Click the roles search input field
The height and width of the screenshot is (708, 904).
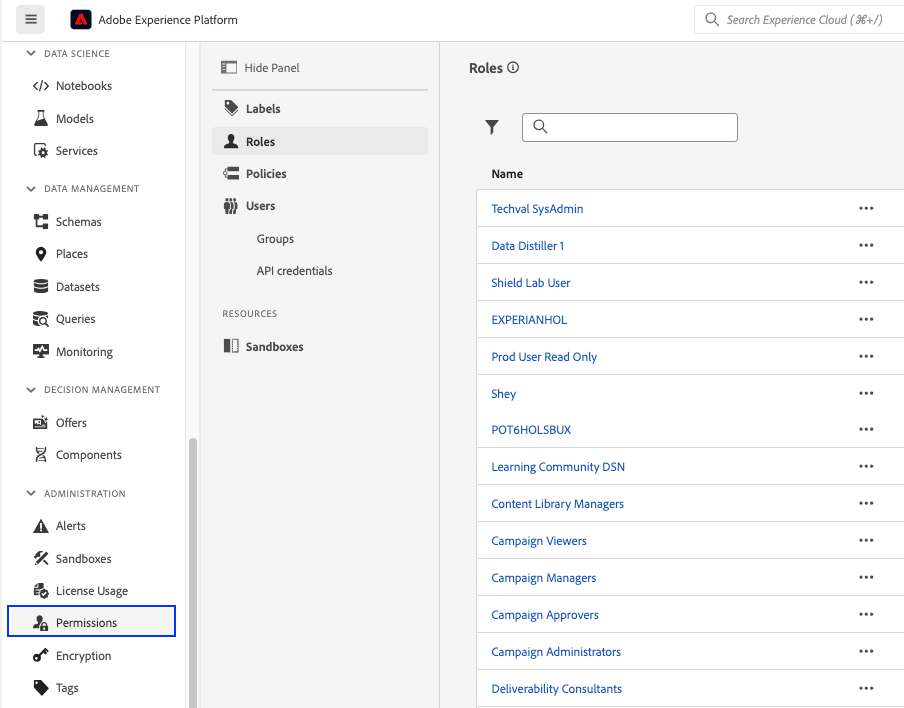(x=630, y=127)
